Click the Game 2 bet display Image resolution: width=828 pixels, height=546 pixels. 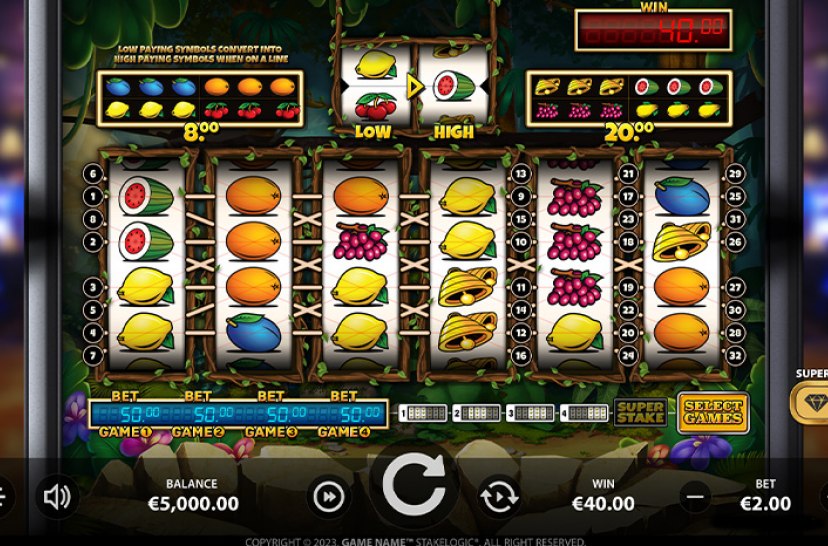(199, 413)
